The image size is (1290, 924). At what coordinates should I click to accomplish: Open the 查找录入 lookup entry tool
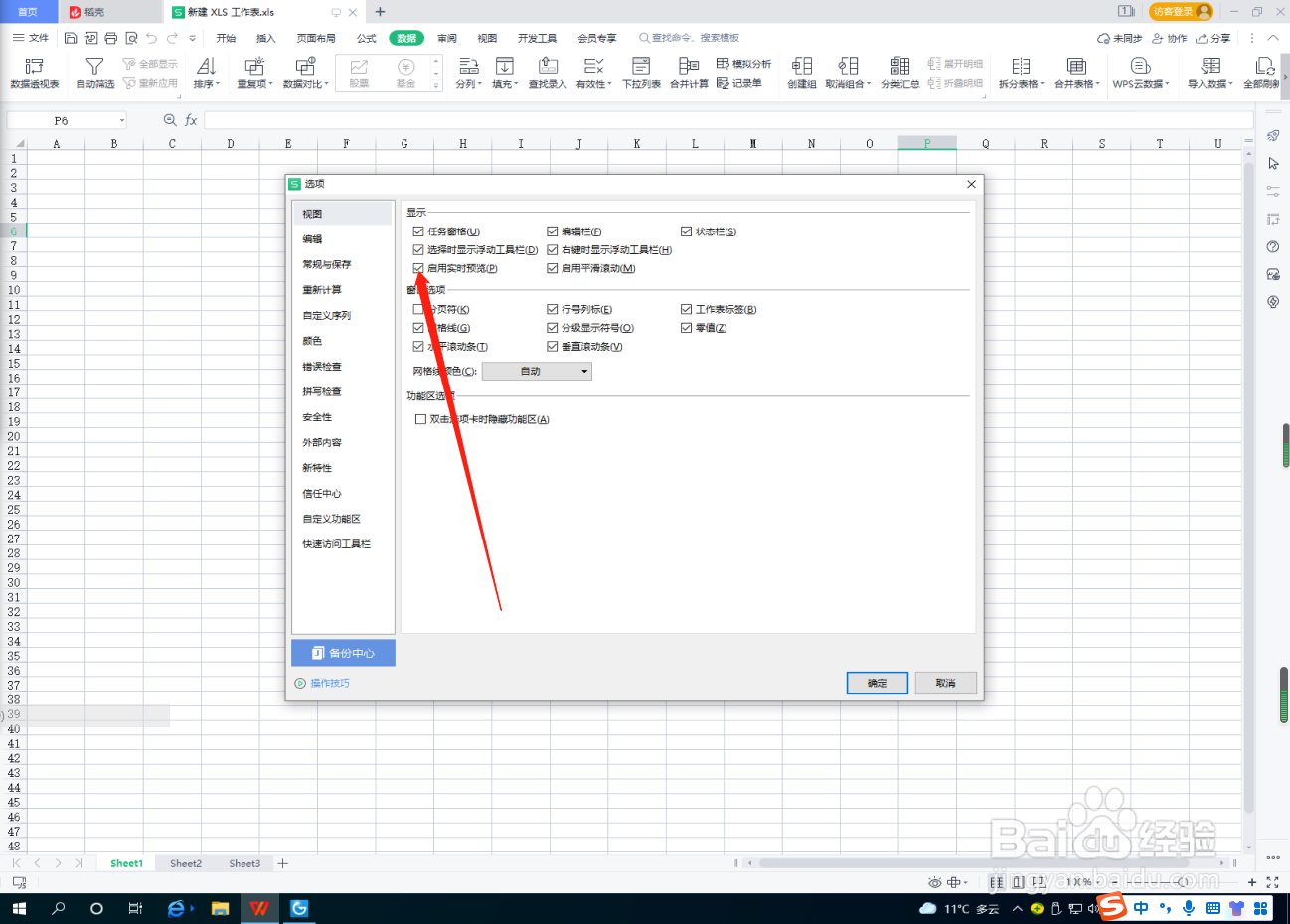[548, 74]
